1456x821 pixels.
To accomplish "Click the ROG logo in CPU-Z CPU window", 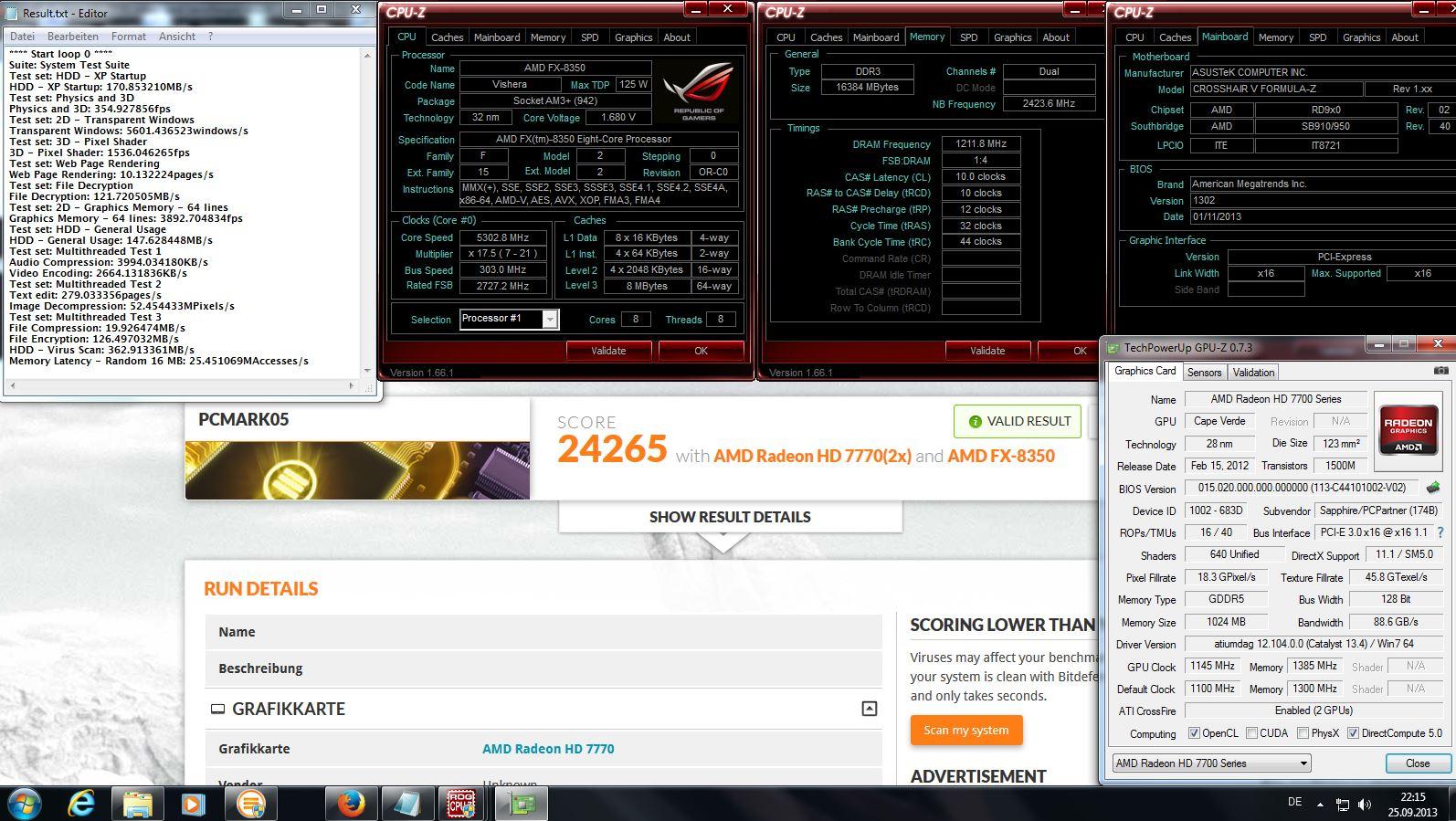I will tap(699, 91).
